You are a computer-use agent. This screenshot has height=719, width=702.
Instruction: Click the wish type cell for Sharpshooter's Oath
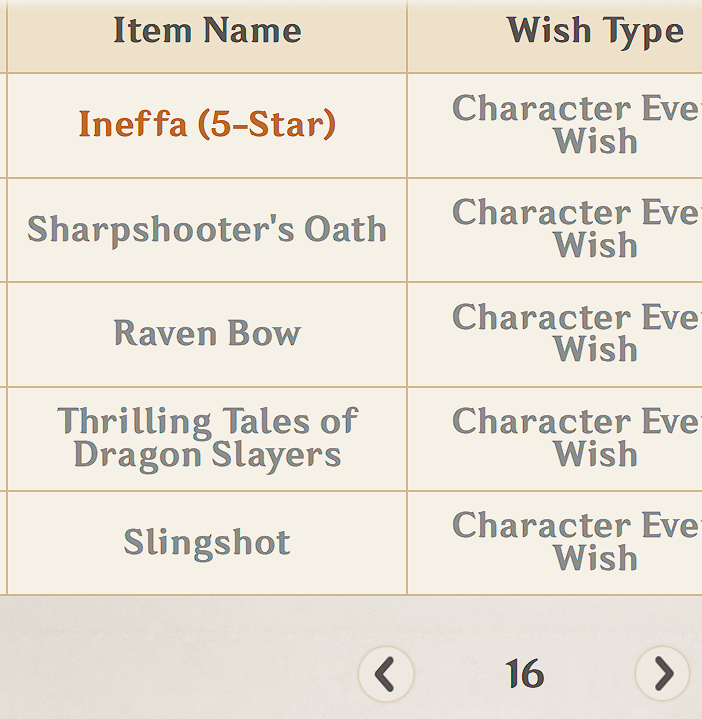[x=555, y=230]
